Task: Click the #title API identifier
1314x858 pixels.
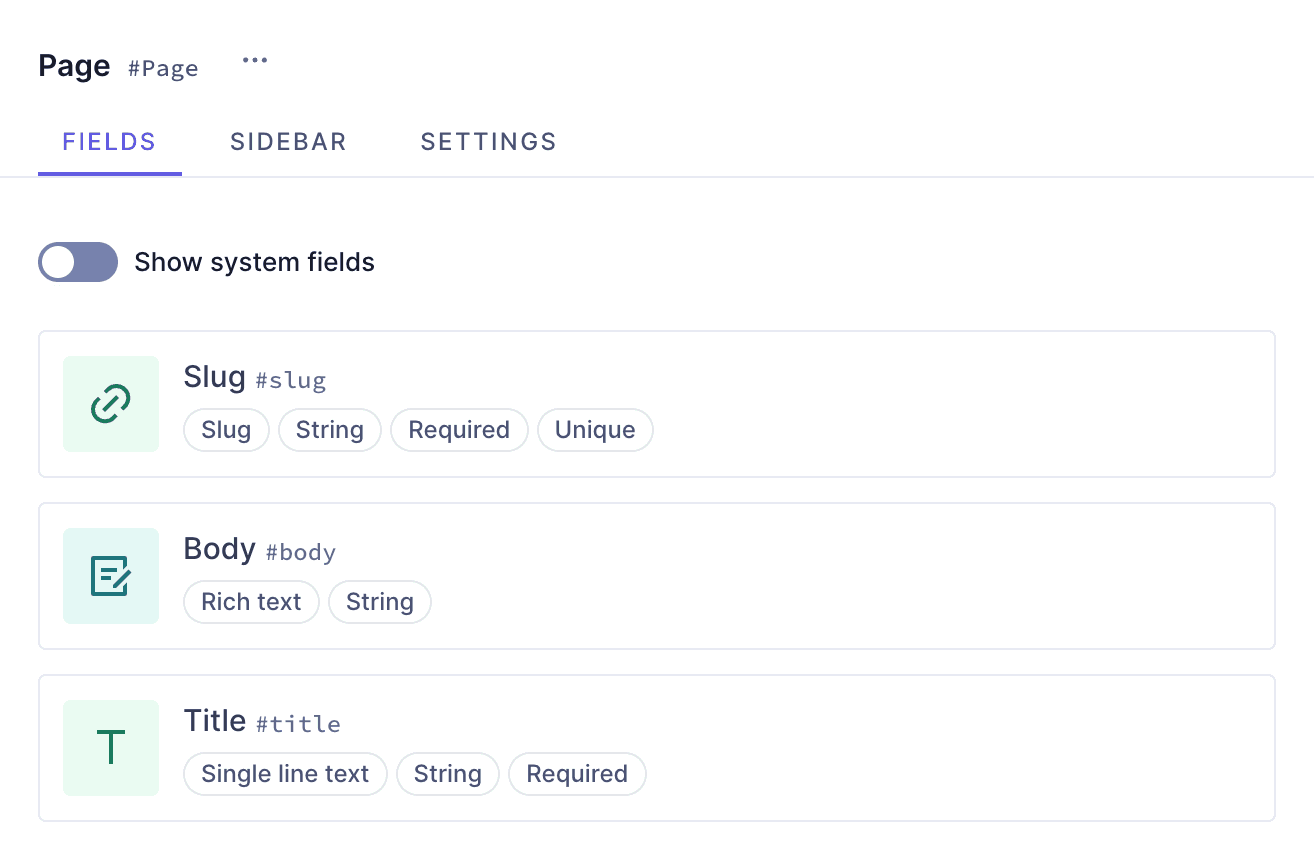Action: click(298, 725)
